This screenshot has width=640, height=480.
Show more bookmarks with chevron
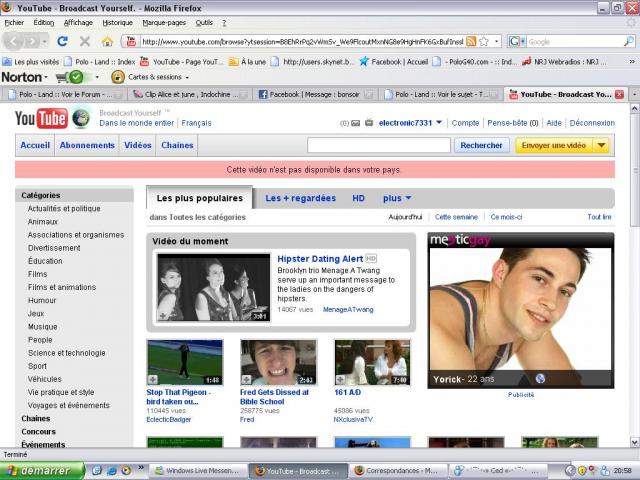pyautogui.click(x=632, y=62)
